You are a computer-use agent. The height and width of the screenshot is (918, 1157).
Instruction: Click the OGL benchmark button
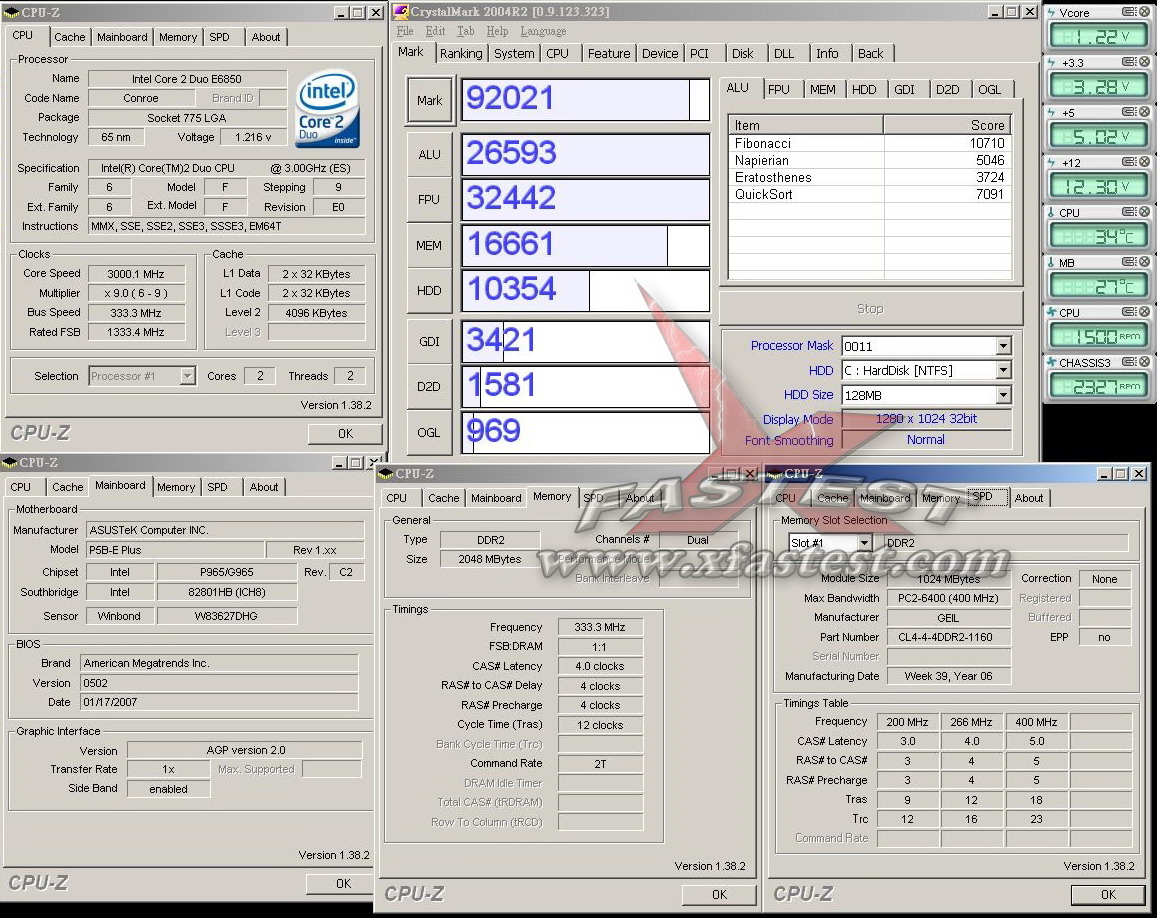(429, 432)
